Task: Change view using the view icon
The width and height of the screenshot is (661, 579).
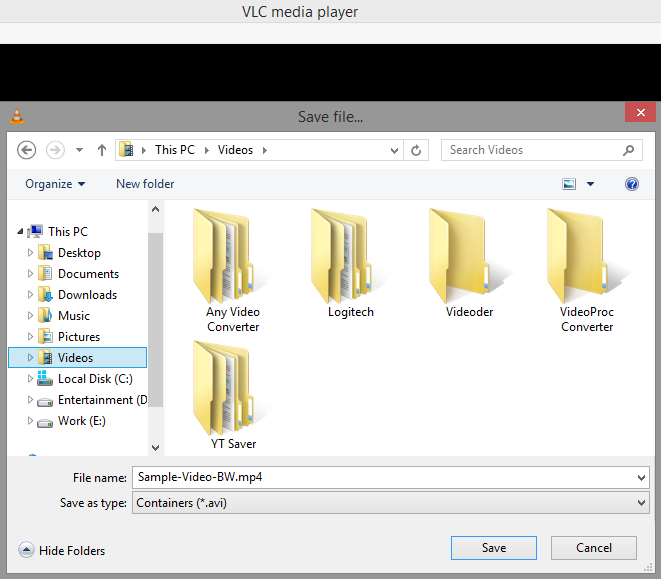Action: coord(569,184)
